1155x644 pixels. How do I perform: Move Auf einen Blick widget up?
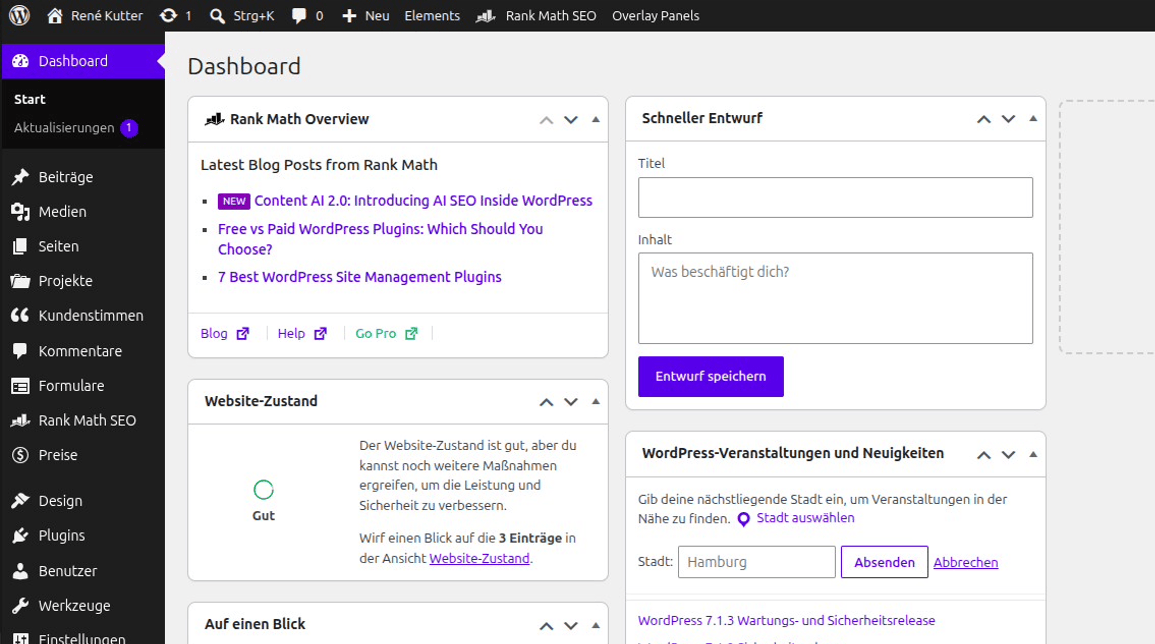click(546, 626)
